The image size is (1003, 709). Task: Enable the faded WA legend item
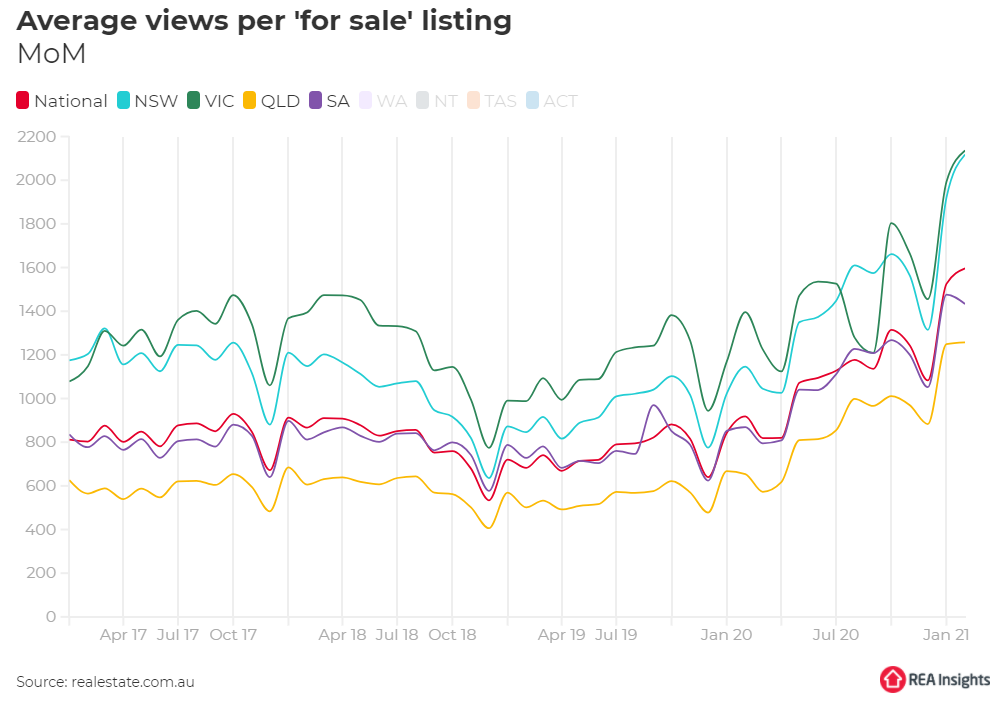click(x=391, y=101)
